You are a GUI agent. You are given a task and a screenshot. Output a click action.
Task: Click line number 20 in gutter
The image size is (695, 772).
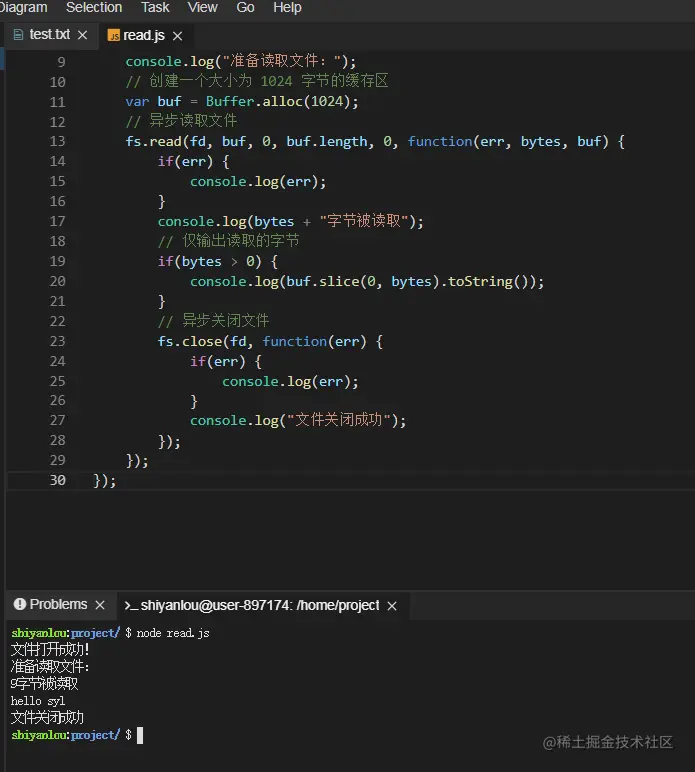click(x=57, y=281)
